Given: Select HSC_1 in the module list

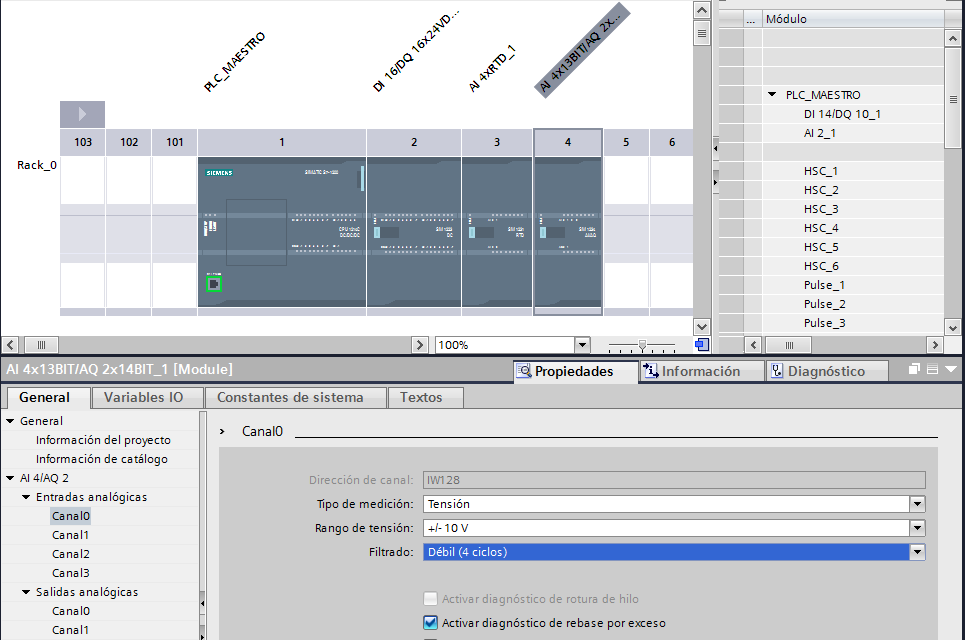Looking at the screenshot, I should pos(820,171).
